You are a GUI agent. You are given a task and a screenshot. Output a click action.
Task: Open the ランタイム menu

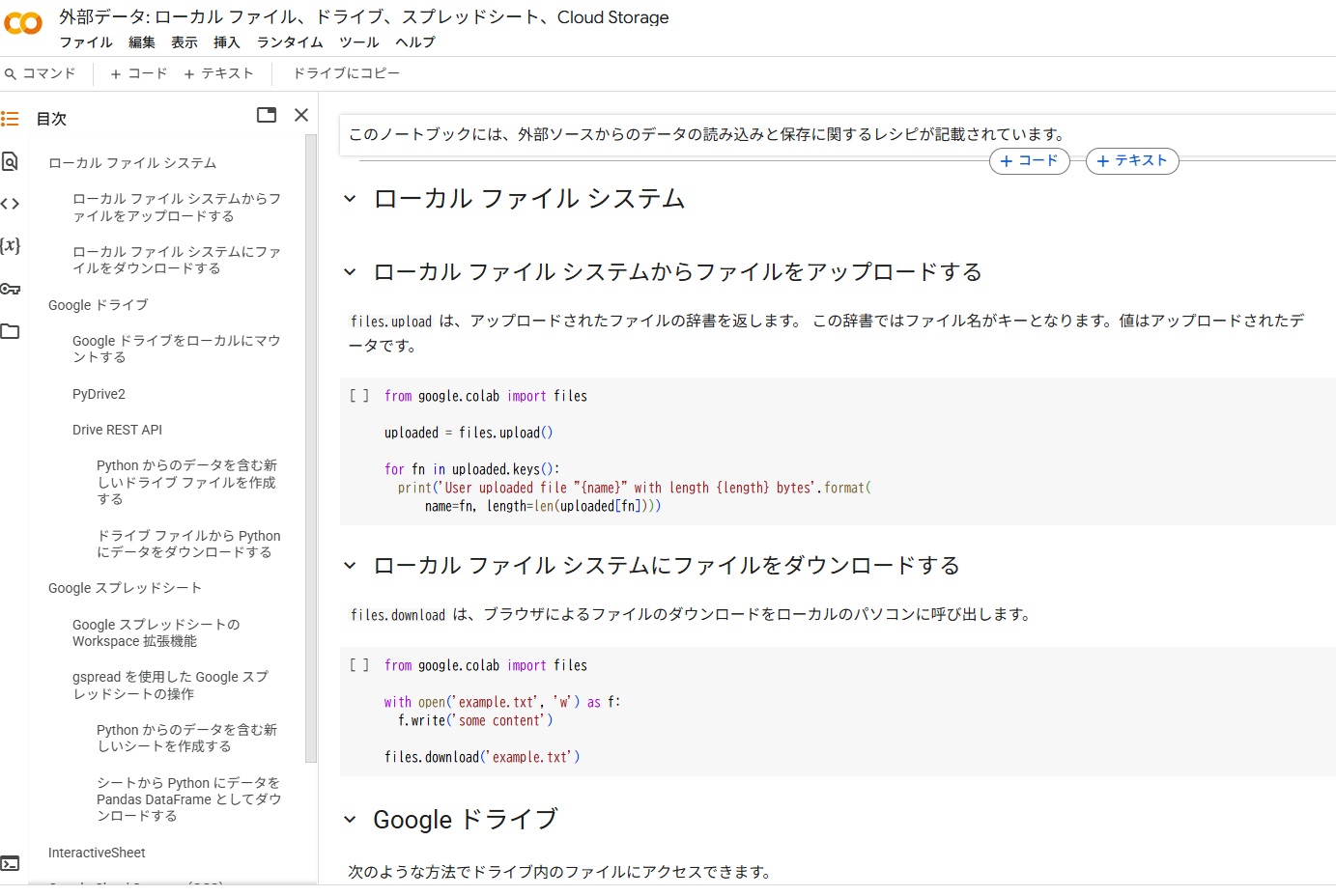tap(290, 42)
